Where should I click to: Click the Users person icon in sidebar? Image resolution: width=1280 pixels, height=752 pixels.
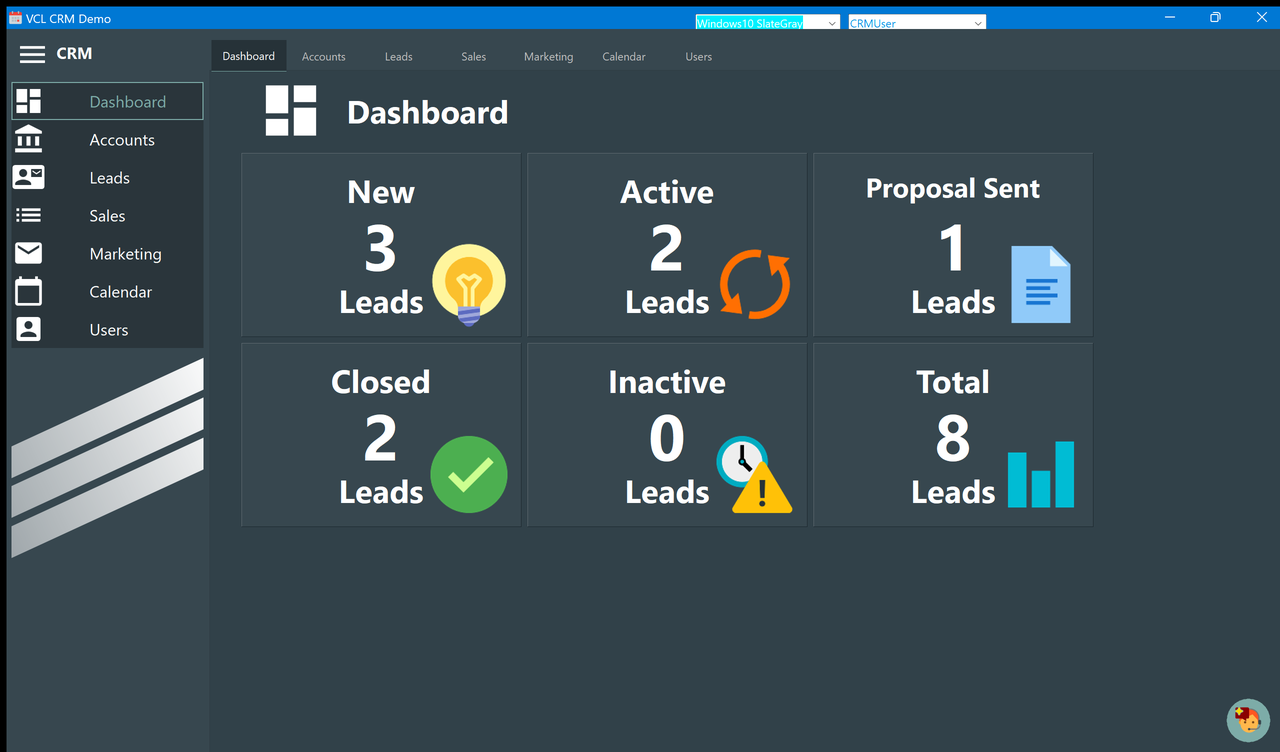(29, 329)
